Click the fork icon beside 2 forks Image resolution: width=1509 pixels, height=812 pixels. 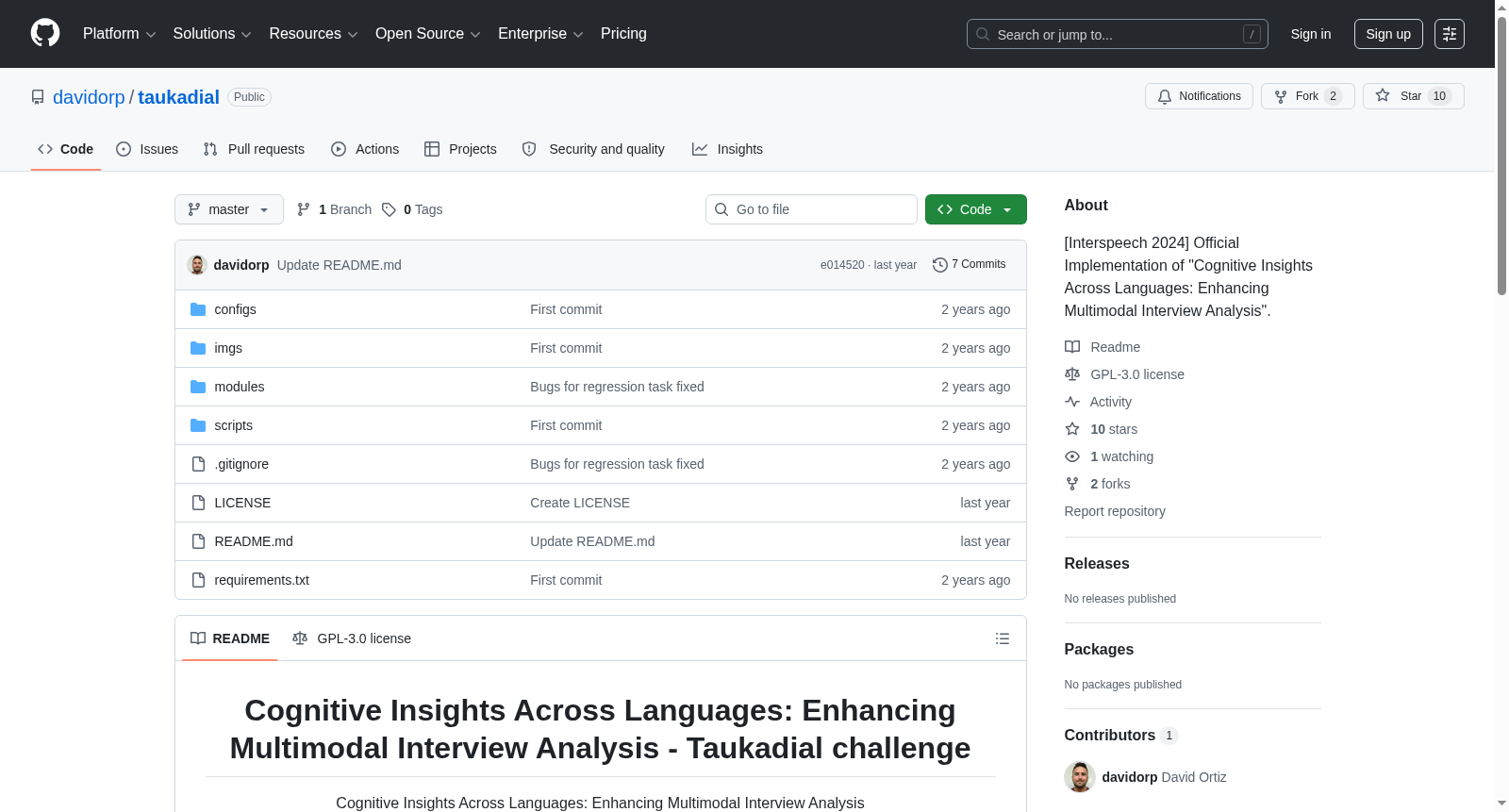(1072, 484)
